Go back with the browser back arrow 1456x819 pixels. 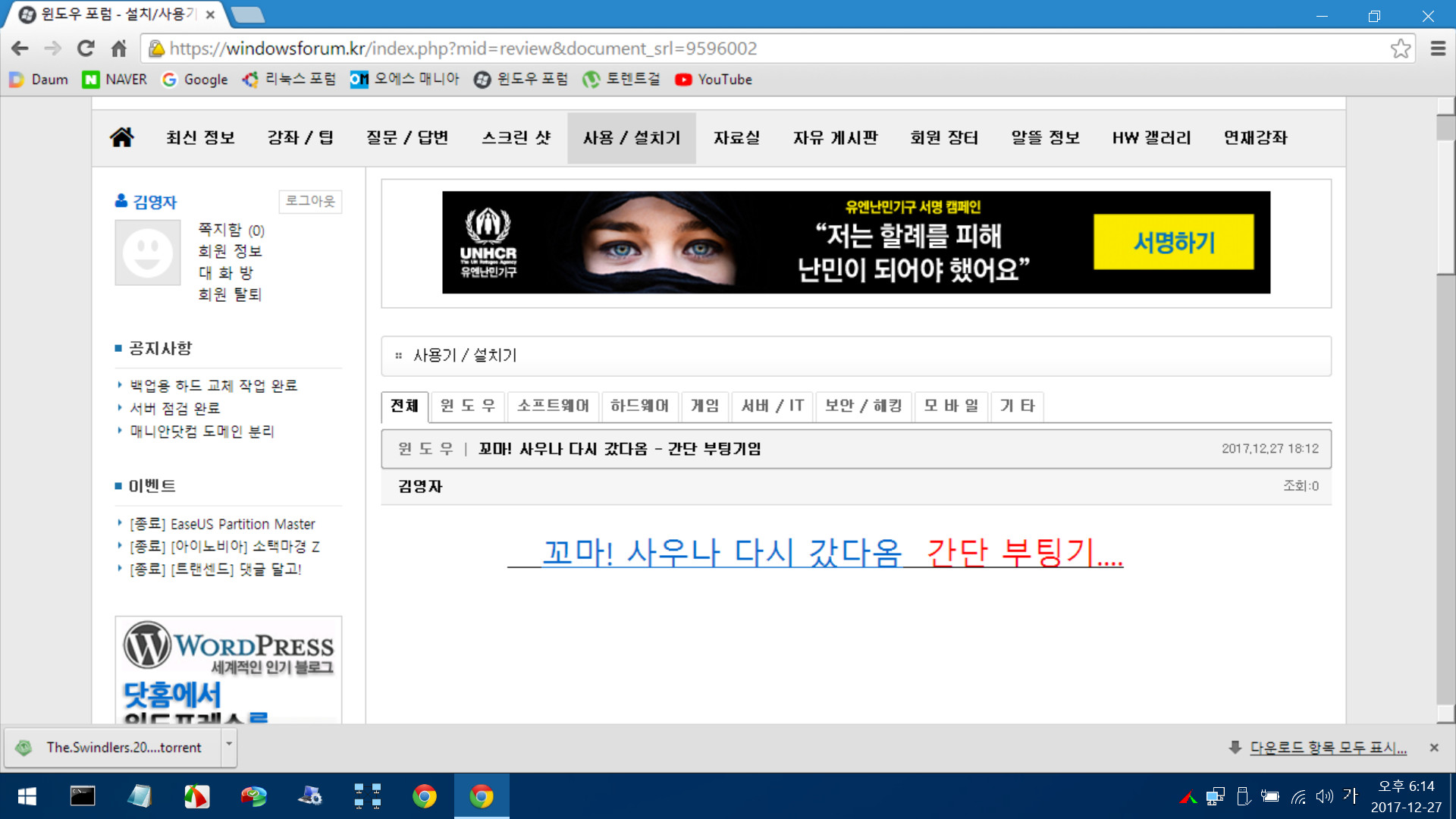tap(20, 49)
